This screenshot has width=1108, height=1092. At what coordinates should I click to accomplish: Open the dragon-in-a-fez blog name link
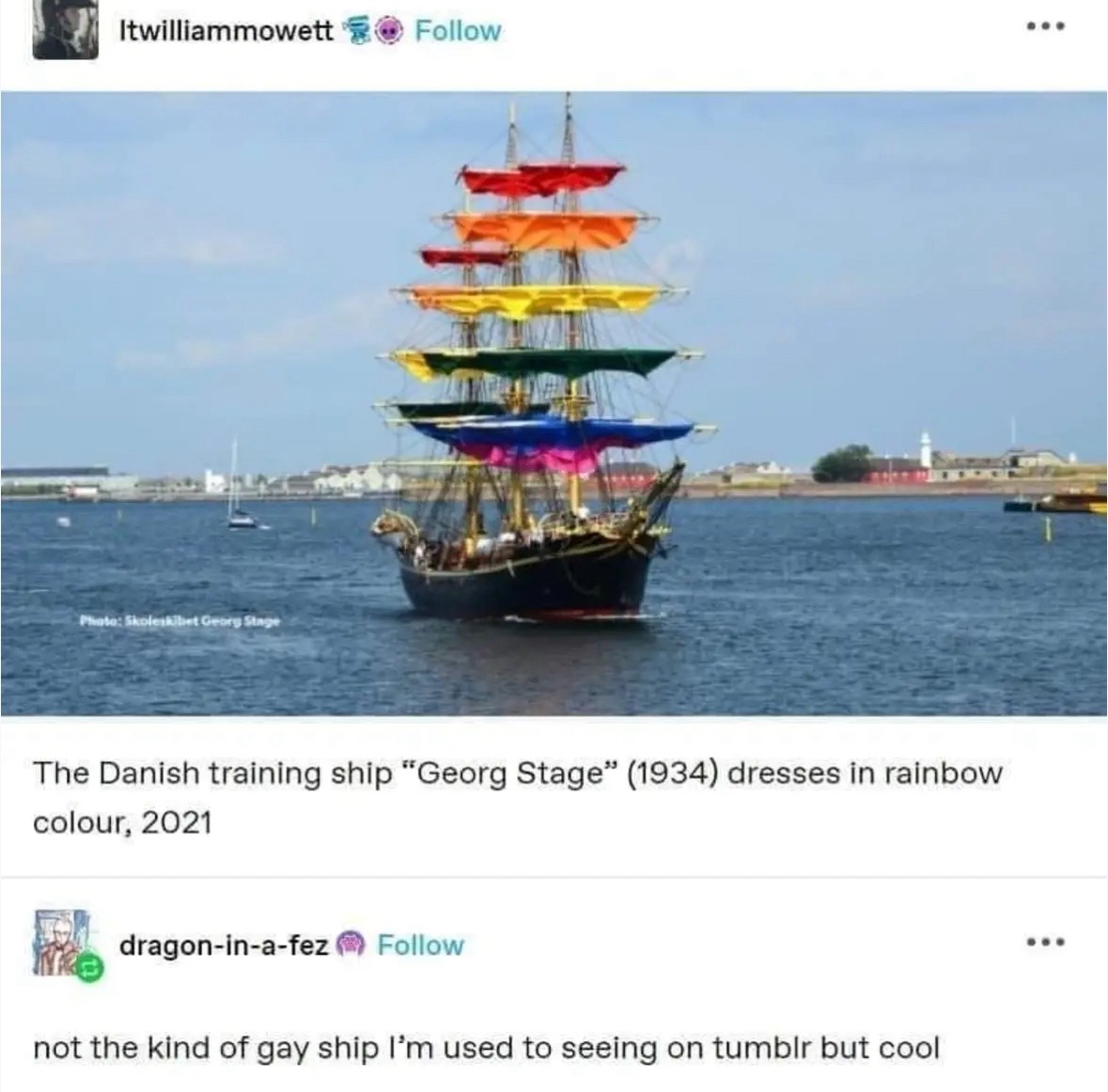[x=224, y=945]
